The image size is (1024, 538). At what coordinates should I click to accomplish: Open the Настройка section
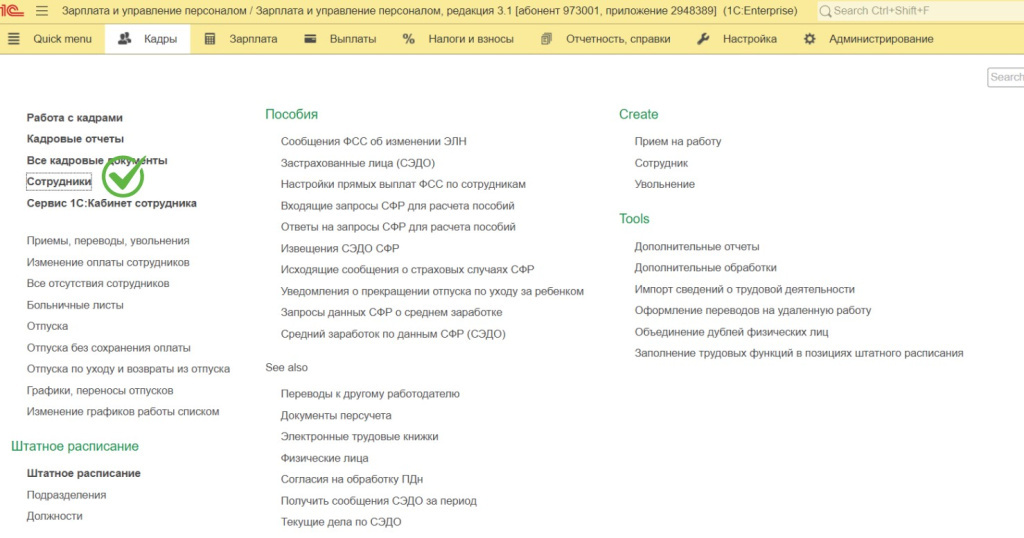[x=750, y=39]
